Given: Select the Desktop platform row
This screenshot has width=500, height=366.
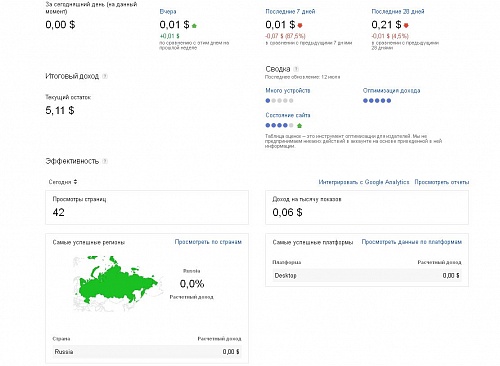Looking at the screenshot, I should click(x=367, y=275).
